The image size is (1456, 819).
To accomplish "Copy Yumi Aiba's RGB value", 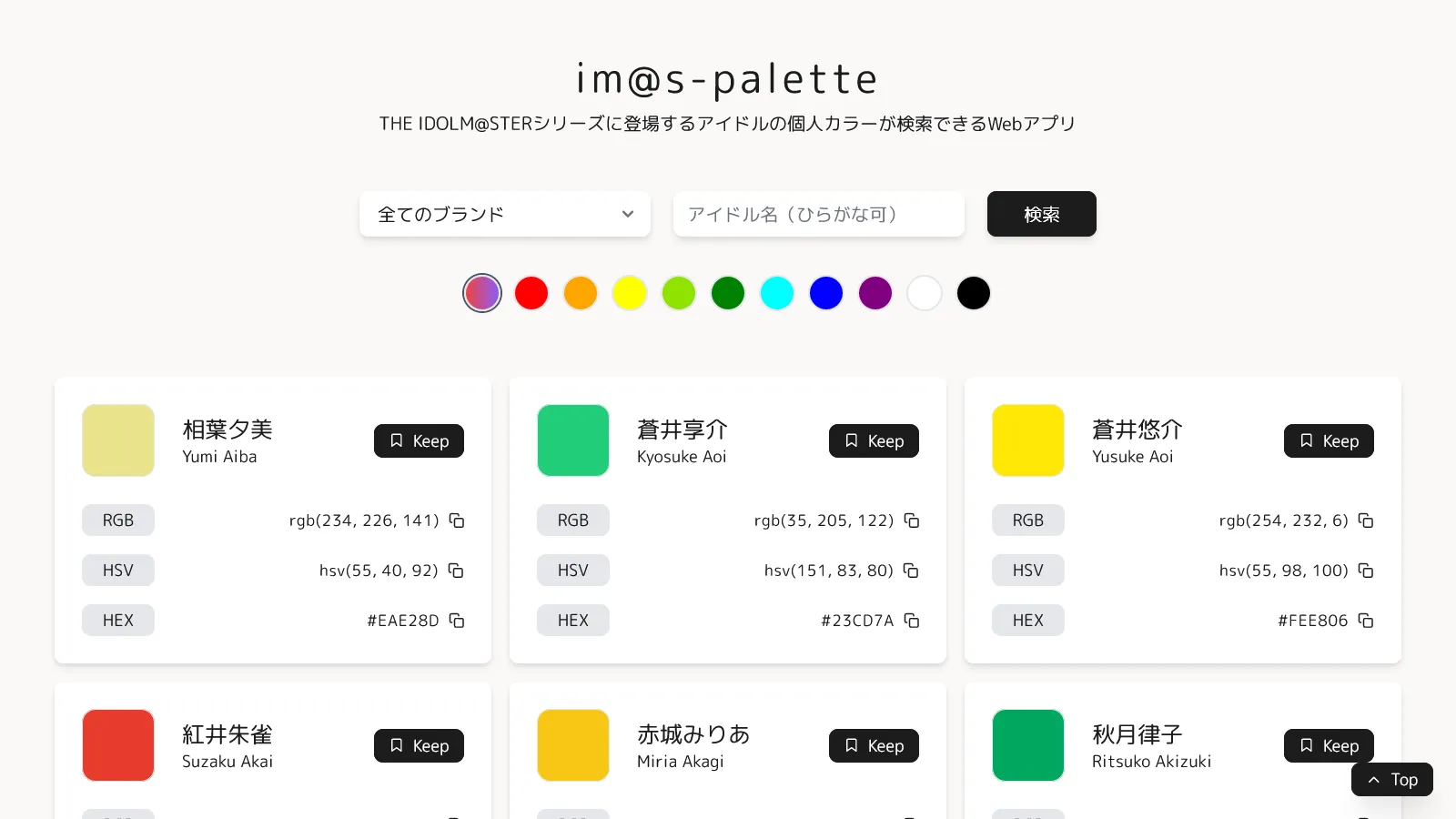I will [x=455, y=520].
